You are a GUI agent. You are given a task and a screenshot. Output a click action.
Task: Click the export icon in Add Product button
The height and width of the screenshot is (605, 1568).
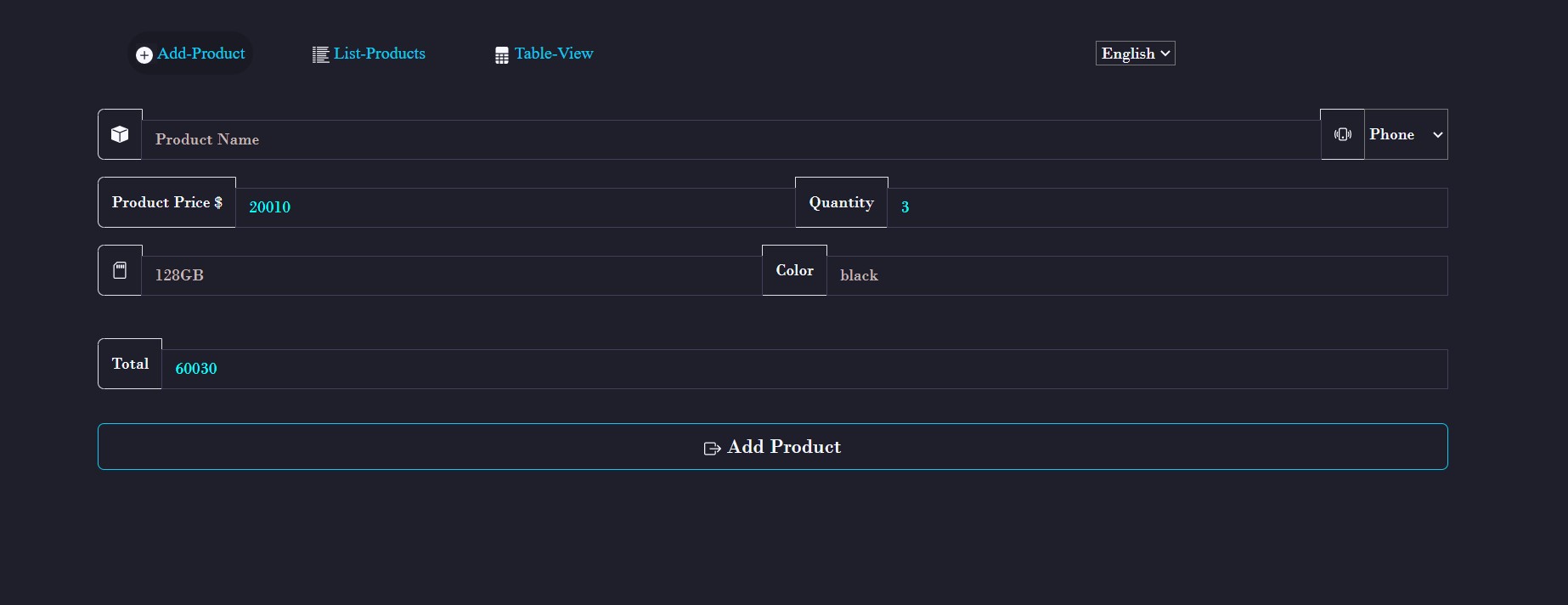point(712,448)
